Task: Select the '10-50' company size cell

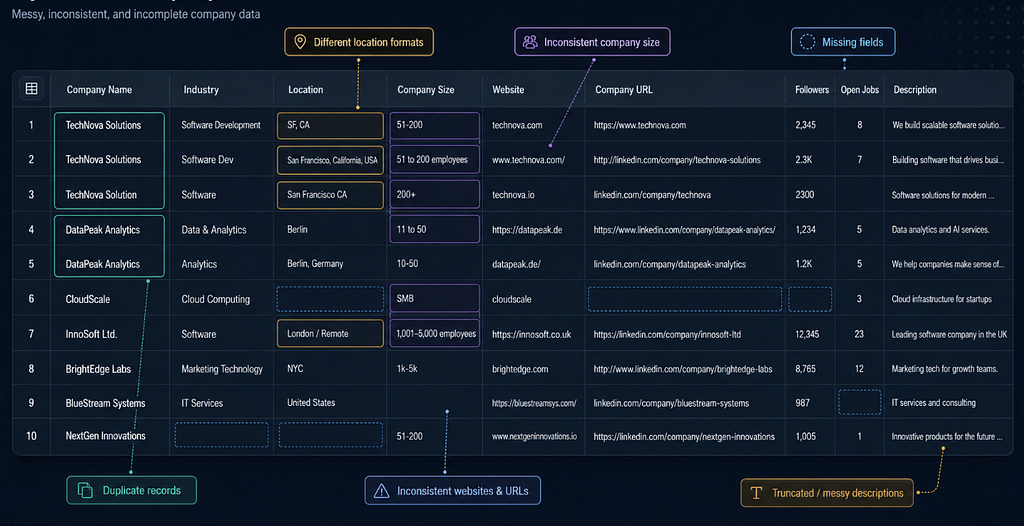Action: point(408,264)
